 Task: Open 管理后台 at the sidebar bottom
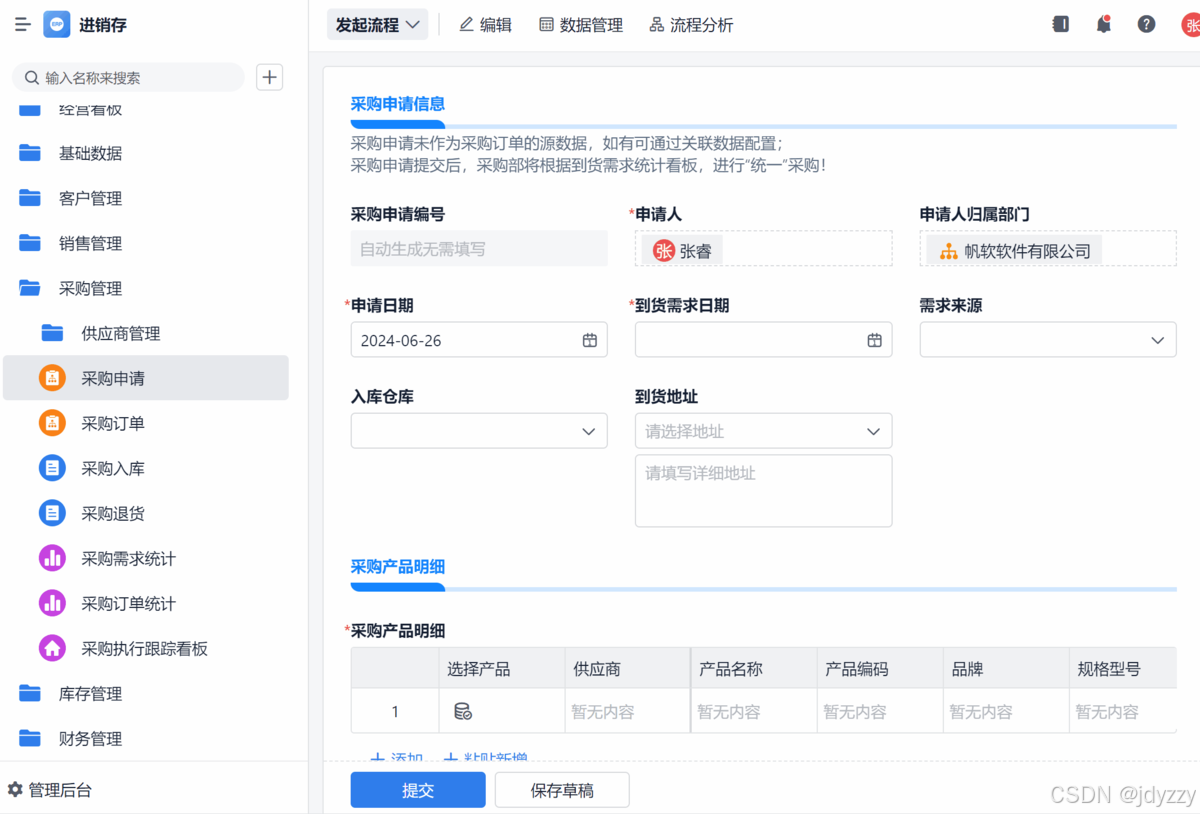click(x=50, y=789)
